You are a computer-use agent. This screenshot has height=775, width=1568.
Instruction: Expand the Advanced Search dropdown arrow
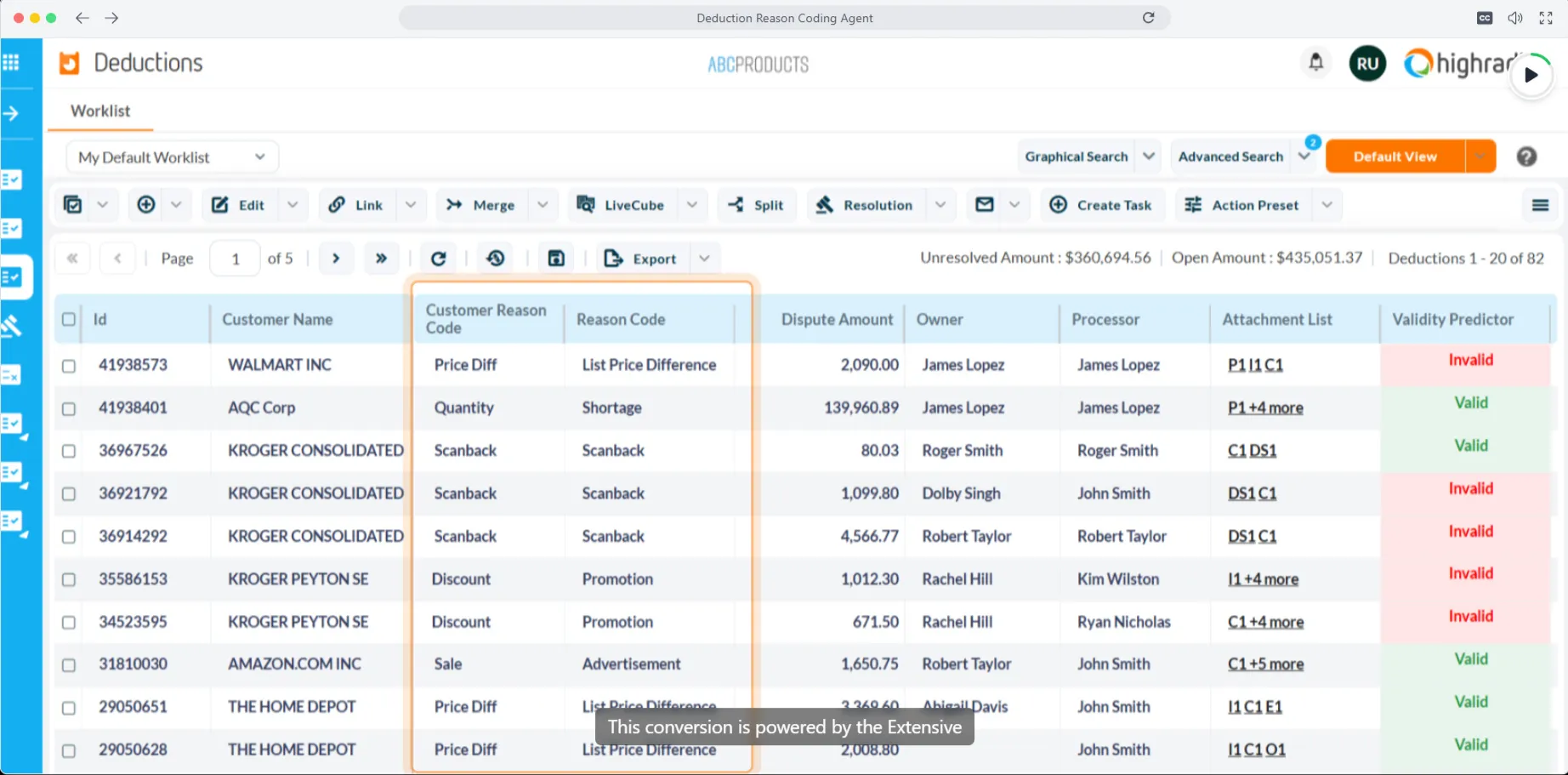pyautogui.click(x=1304, y=157)
